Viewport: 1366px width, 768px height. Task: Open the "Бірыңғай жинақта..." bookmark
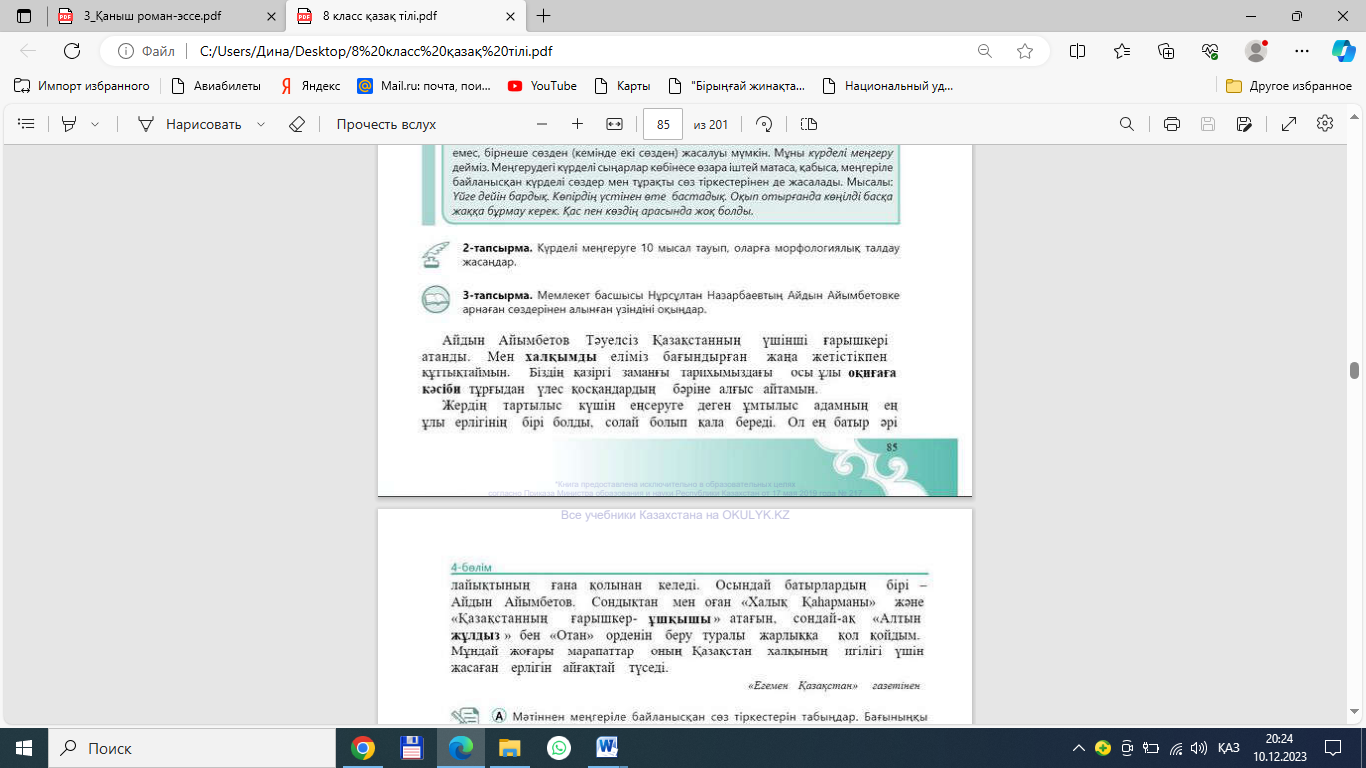(737, 86)
